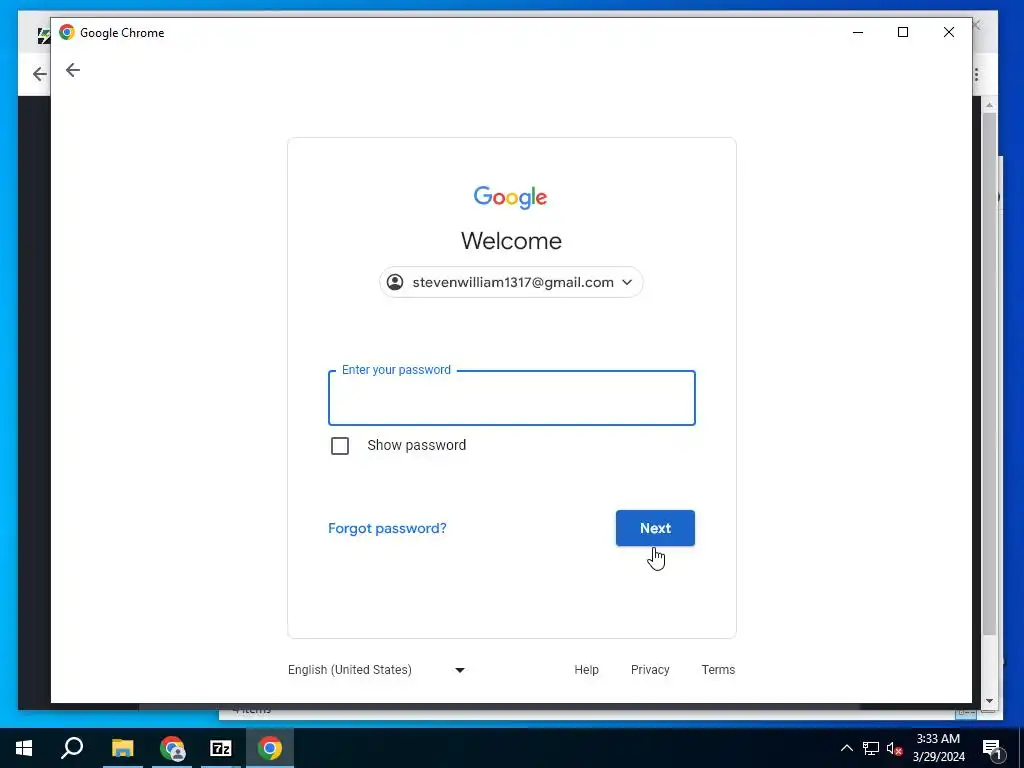Open 7-Zip from the taskbar
The width and height of the screenshot is (1024, 768).
(x=221, y=748)
